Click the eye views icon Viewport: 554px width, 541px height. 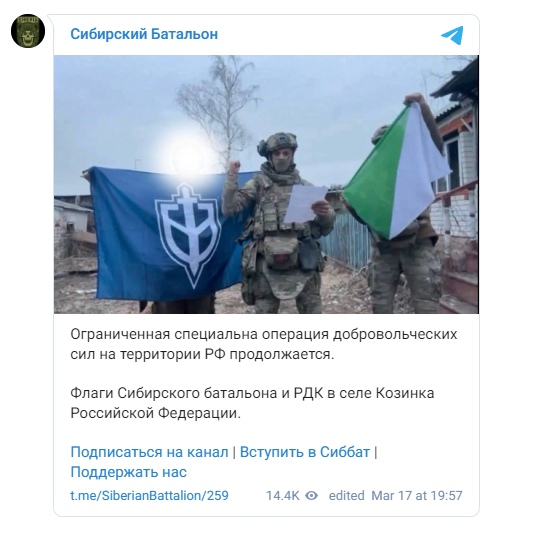coord(311,495)
